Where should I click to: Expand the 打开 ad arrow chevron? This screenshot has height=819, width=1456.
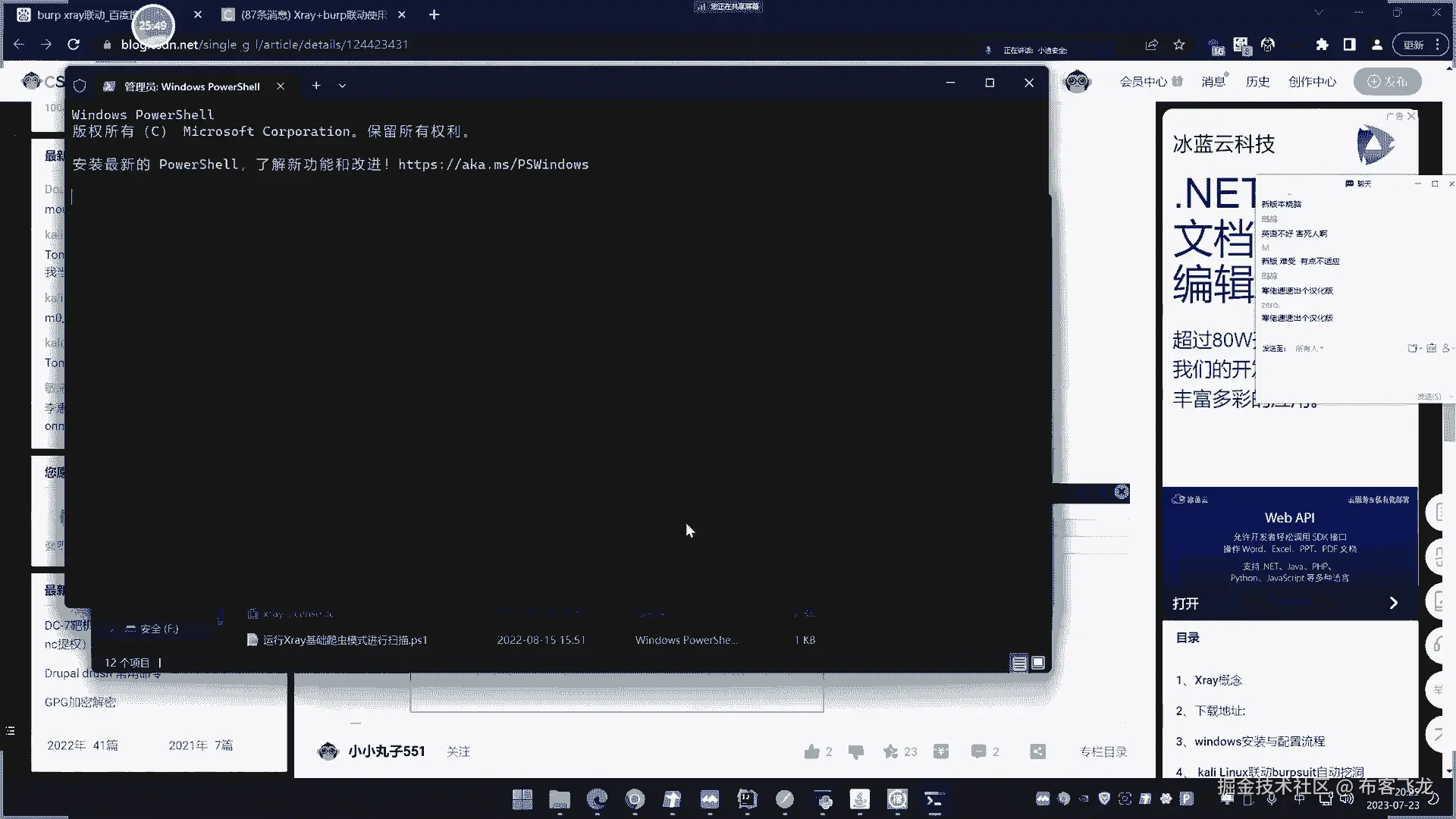[1393, 603]
